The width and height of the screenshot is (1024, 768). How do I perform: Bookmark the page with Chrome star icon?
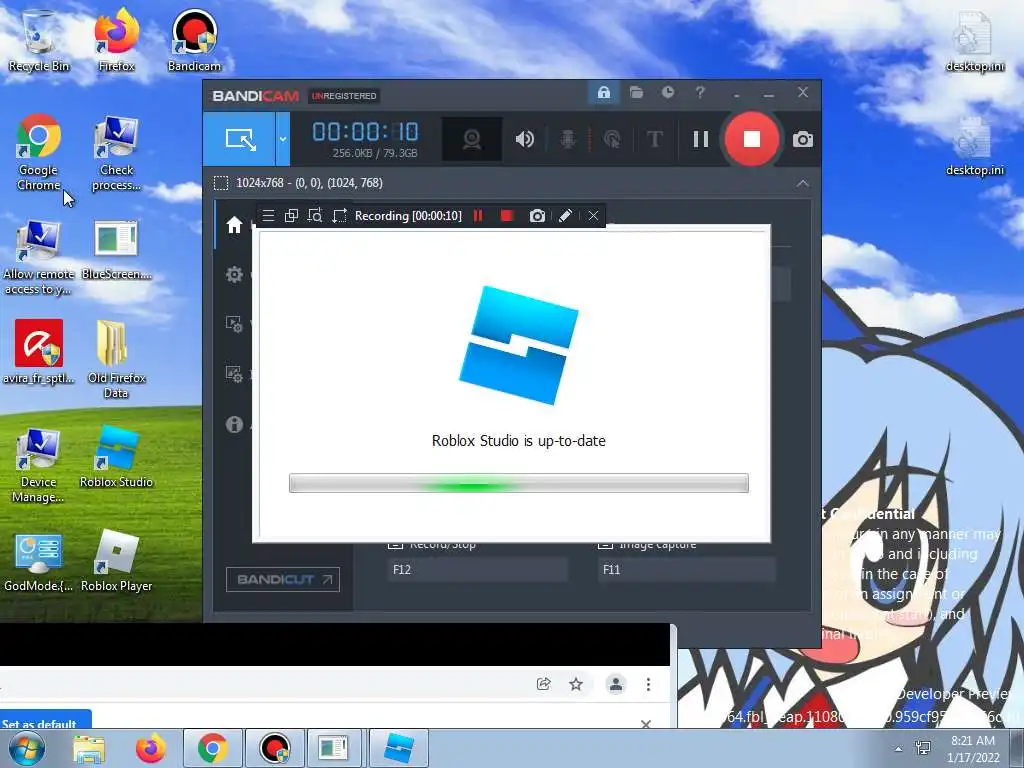(575, 684)
